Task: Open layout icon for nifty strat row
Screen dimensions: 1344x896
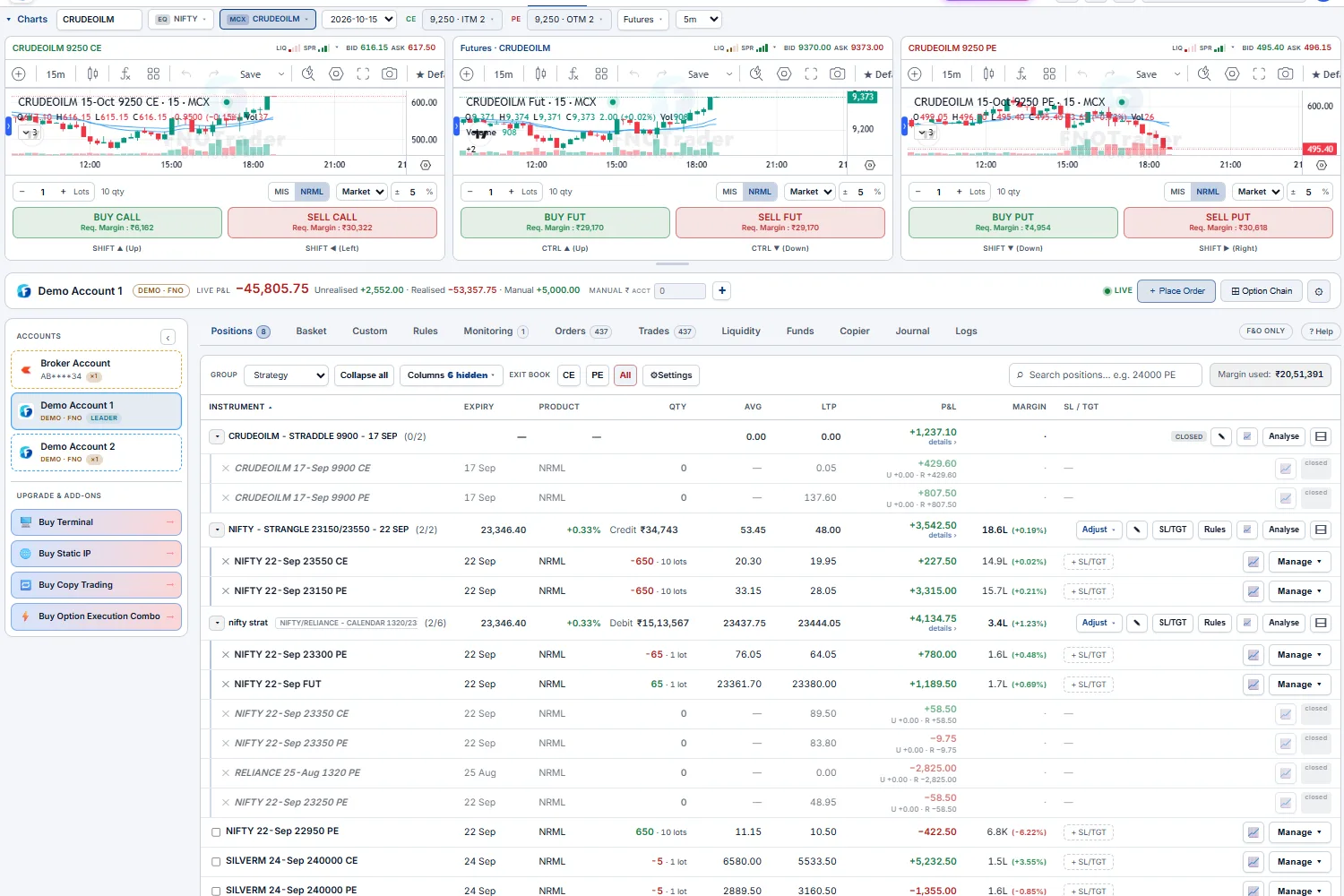Action: click(1321, 623)
